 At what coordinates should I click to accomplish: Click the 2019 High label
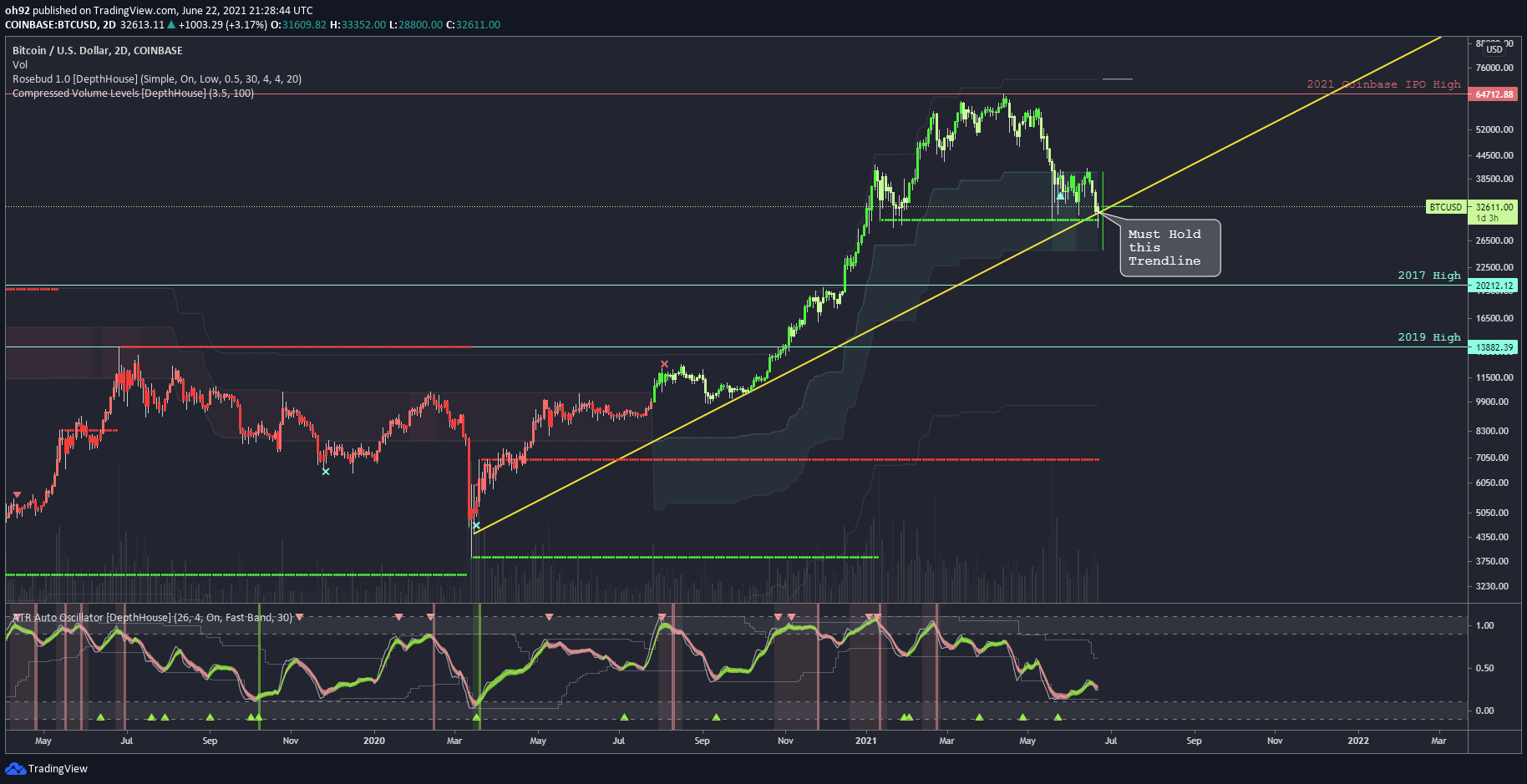pos(1429,337)
